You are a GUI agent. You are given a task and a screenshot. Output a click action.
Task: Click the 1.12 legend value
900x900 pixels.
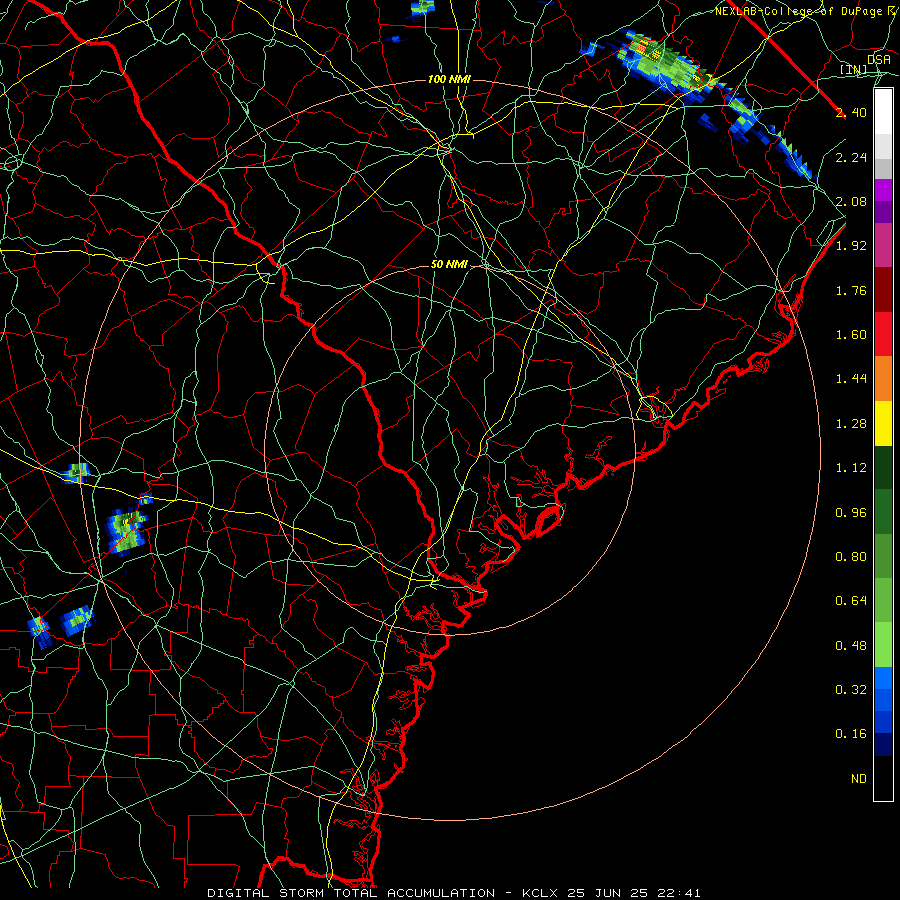[x=851, y=468]
